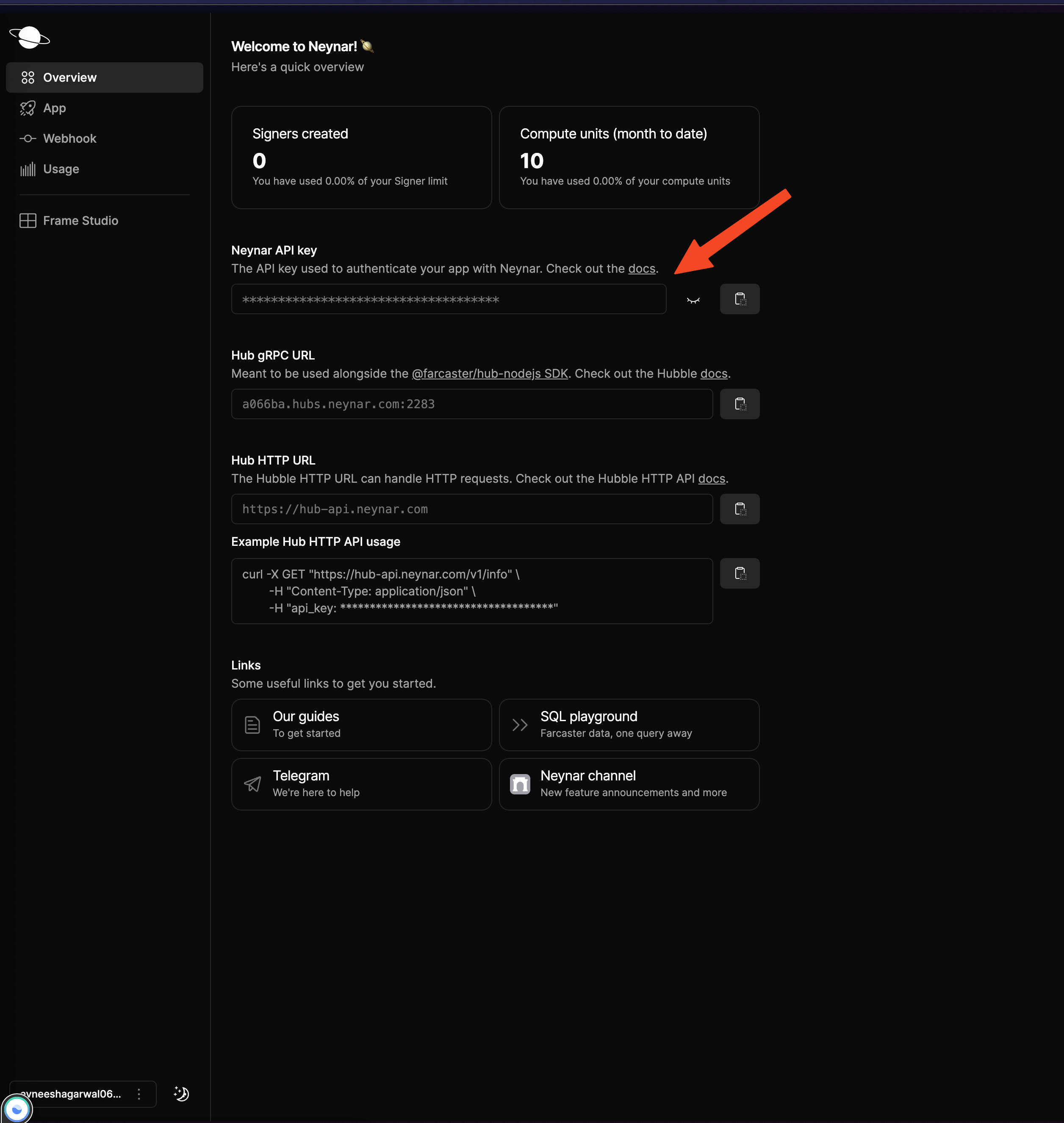Expand the avneeshagarwal06 account button
Viewport: 1064px width, 1123px height.
71,1093
